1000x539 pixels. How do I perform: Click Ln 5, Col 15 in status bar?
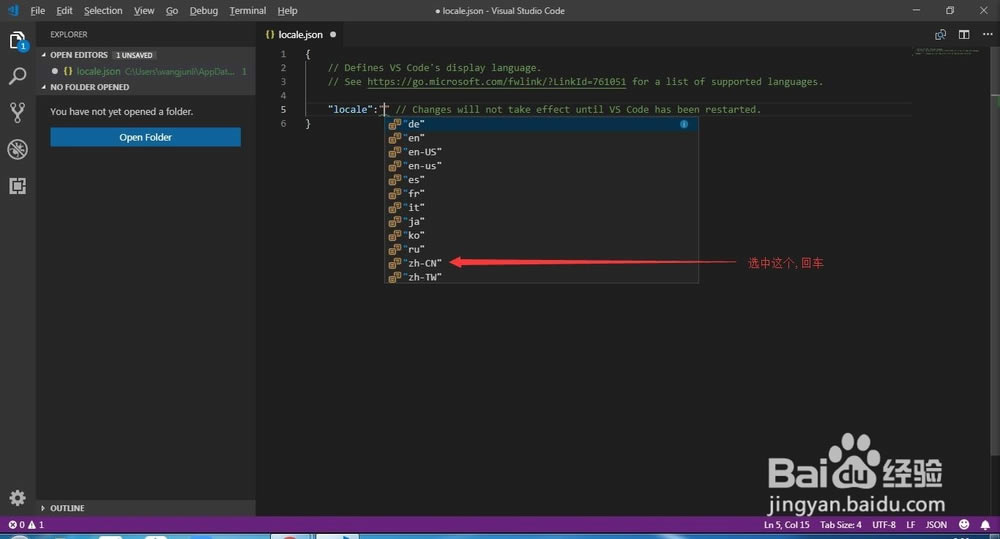[786, 524]
